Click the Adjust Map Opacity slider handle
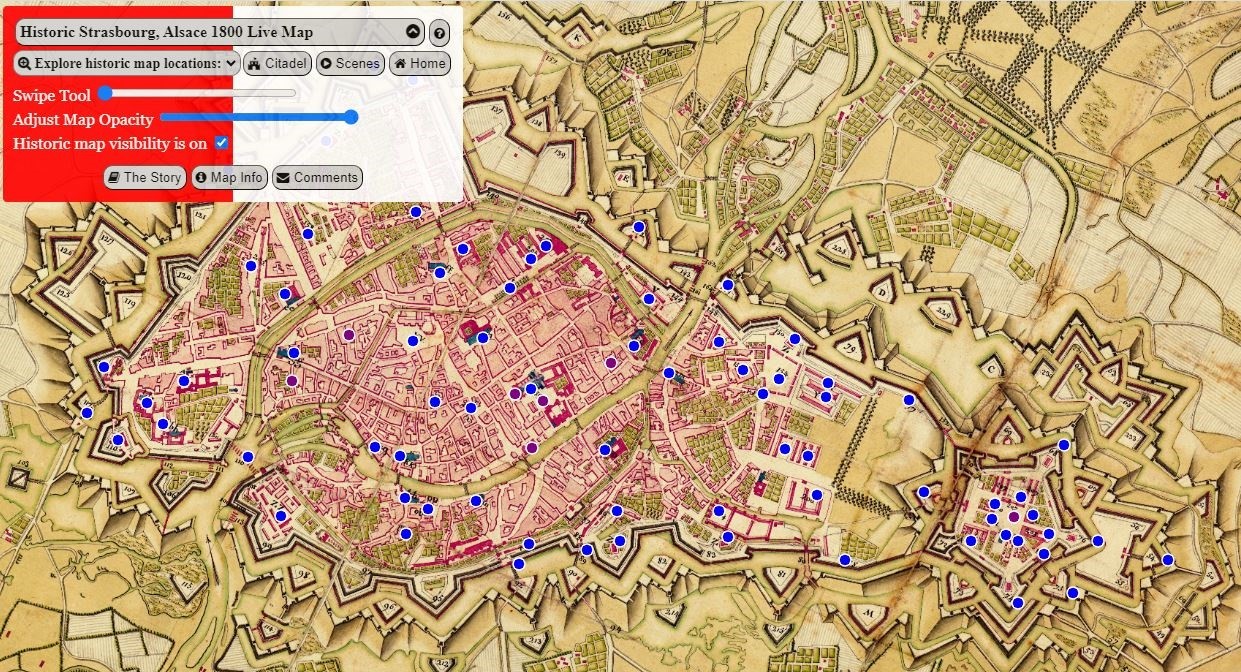Screen dimensions: 1241x672 tap(351, 117)
